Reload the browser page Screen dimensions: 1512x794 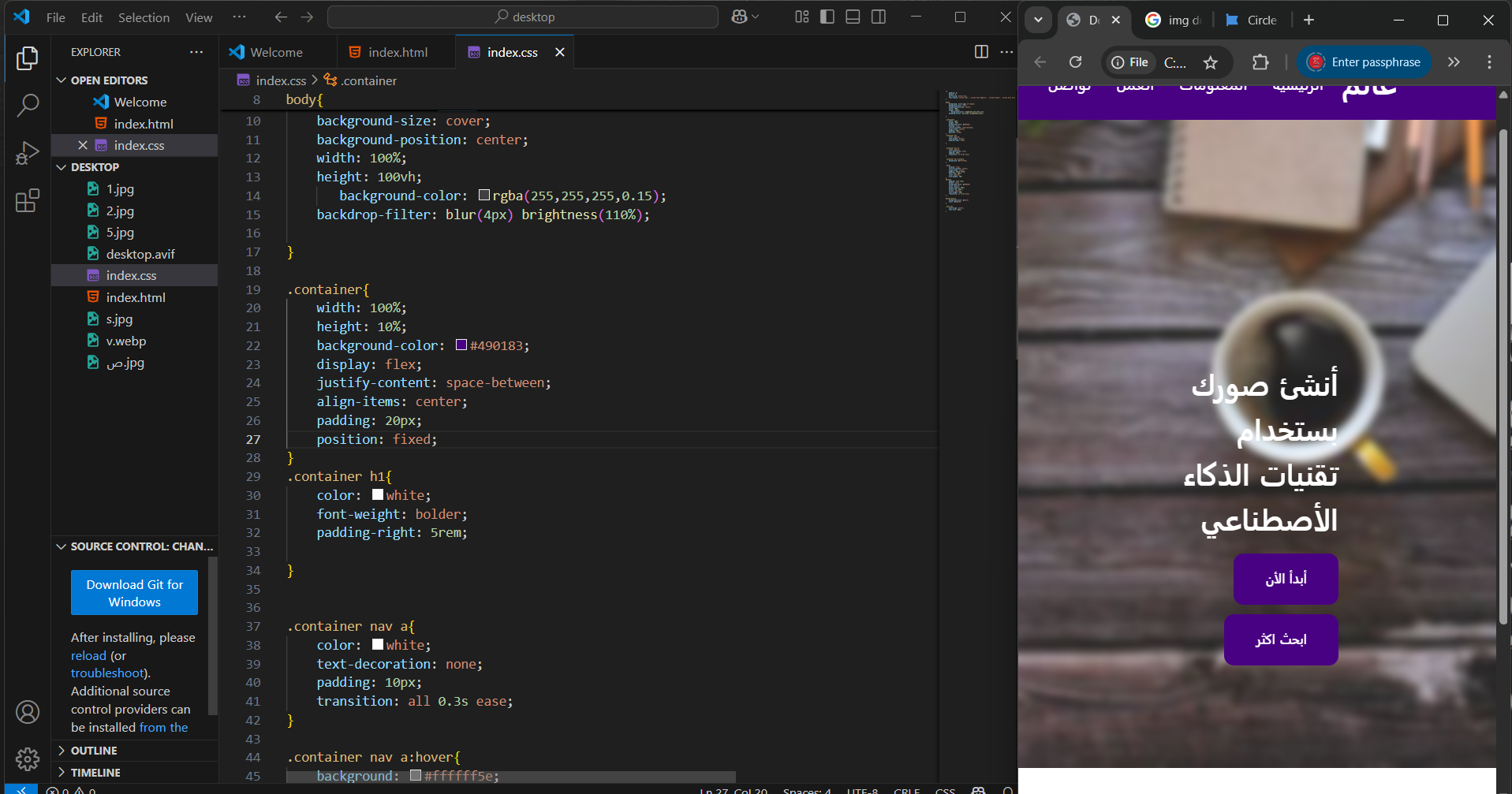point(1075,62)
